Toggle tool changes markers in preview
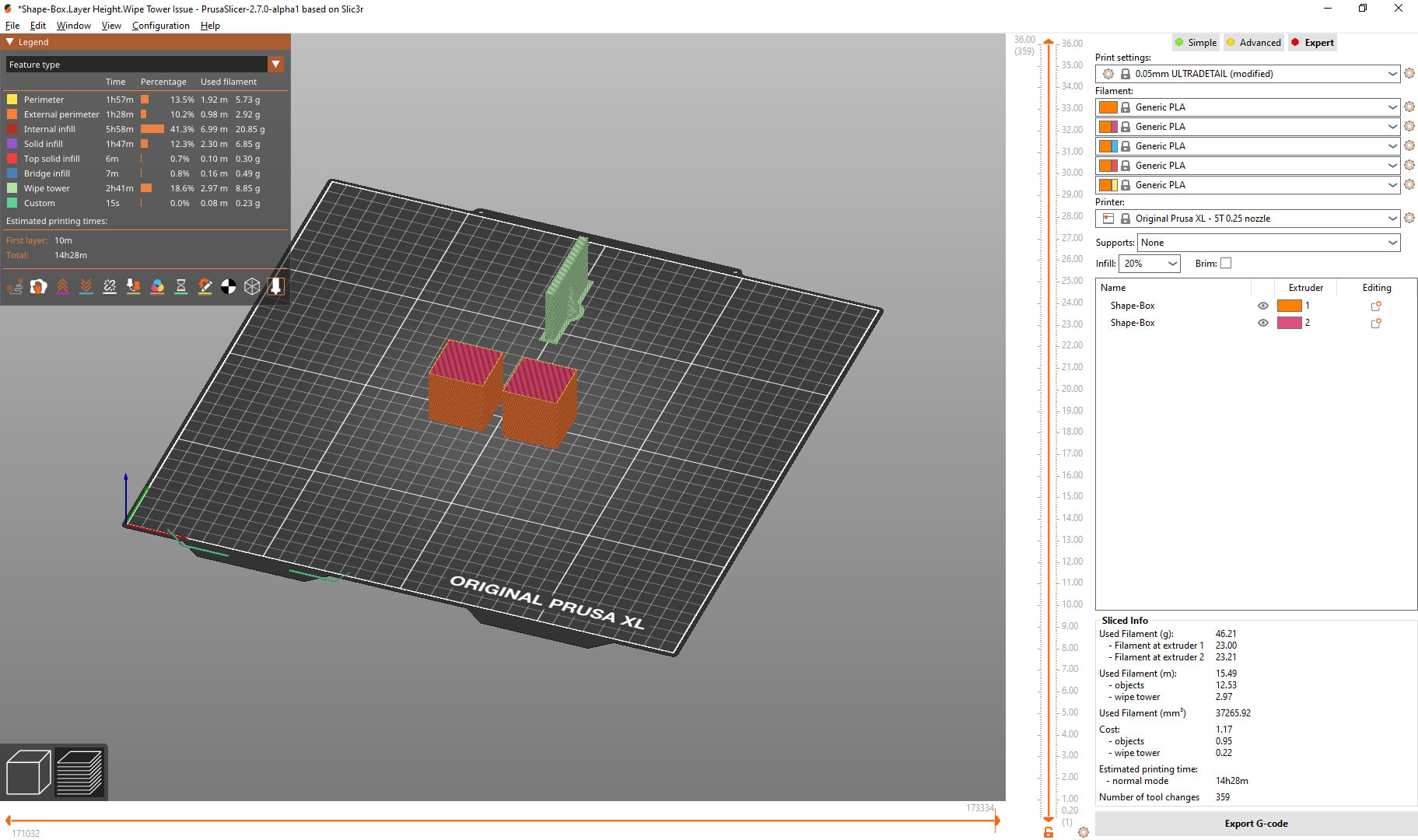 133,286
